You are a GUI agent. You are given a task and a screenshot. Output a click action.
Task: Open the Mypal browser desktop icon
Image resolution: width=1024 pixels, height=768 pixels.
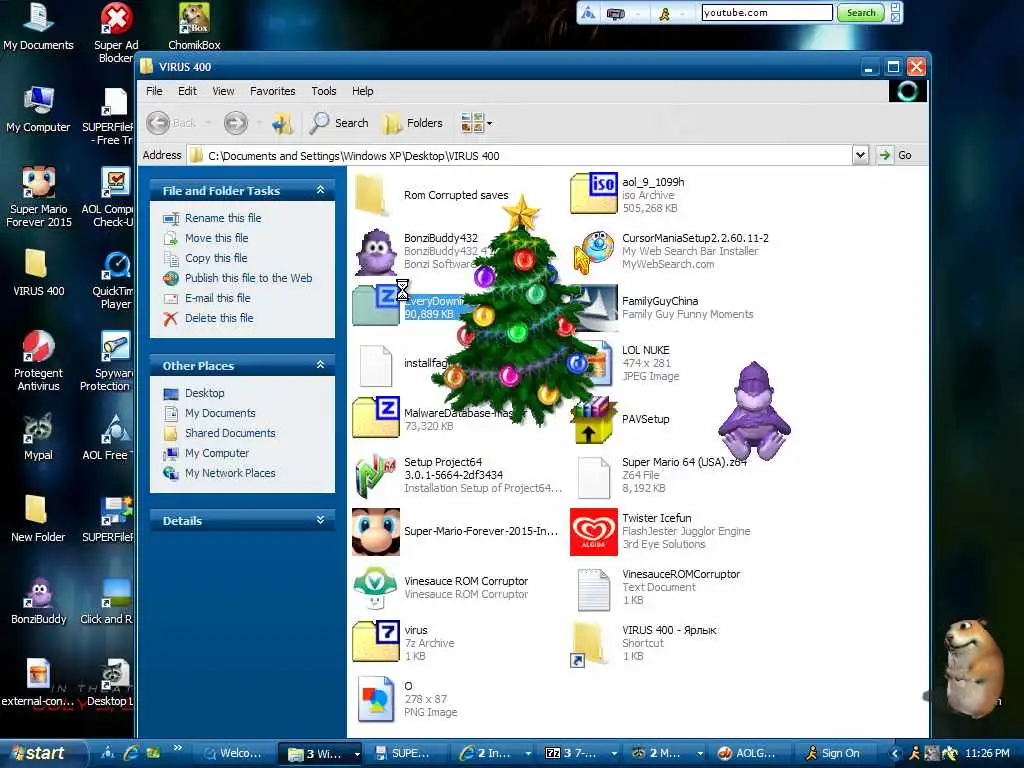pos(38,435)
